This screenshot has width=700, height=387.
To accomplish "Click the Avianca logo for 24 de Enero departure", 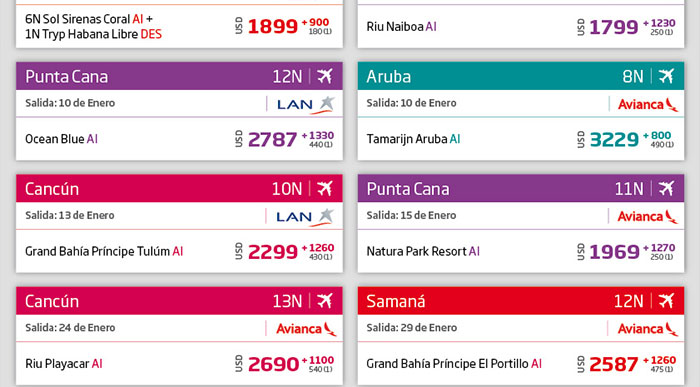I will point(306,329).
